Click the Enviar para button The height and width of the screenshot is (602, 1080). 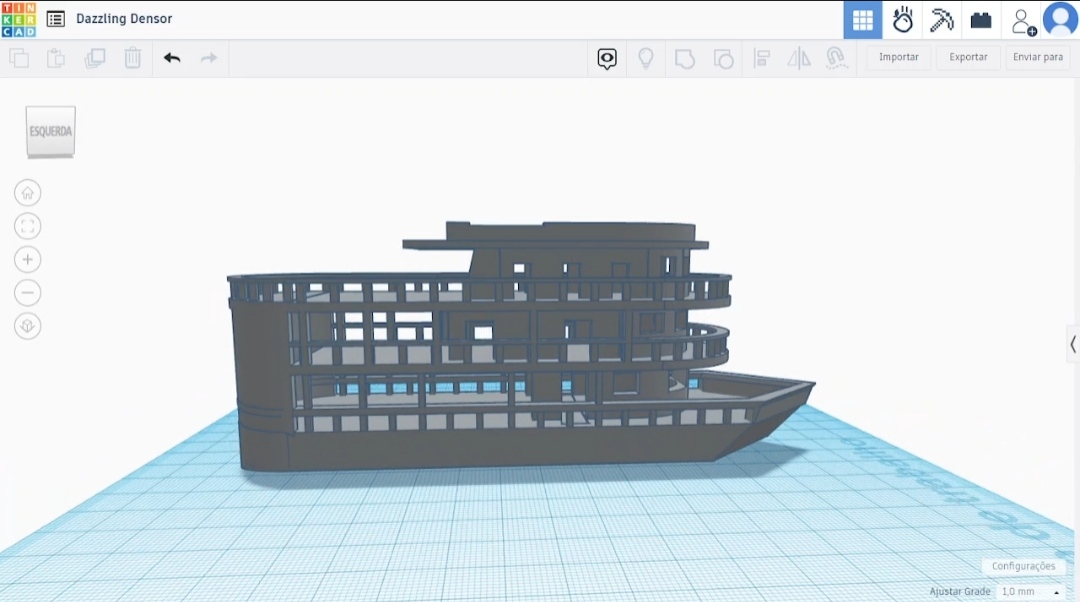(1038, 57)
